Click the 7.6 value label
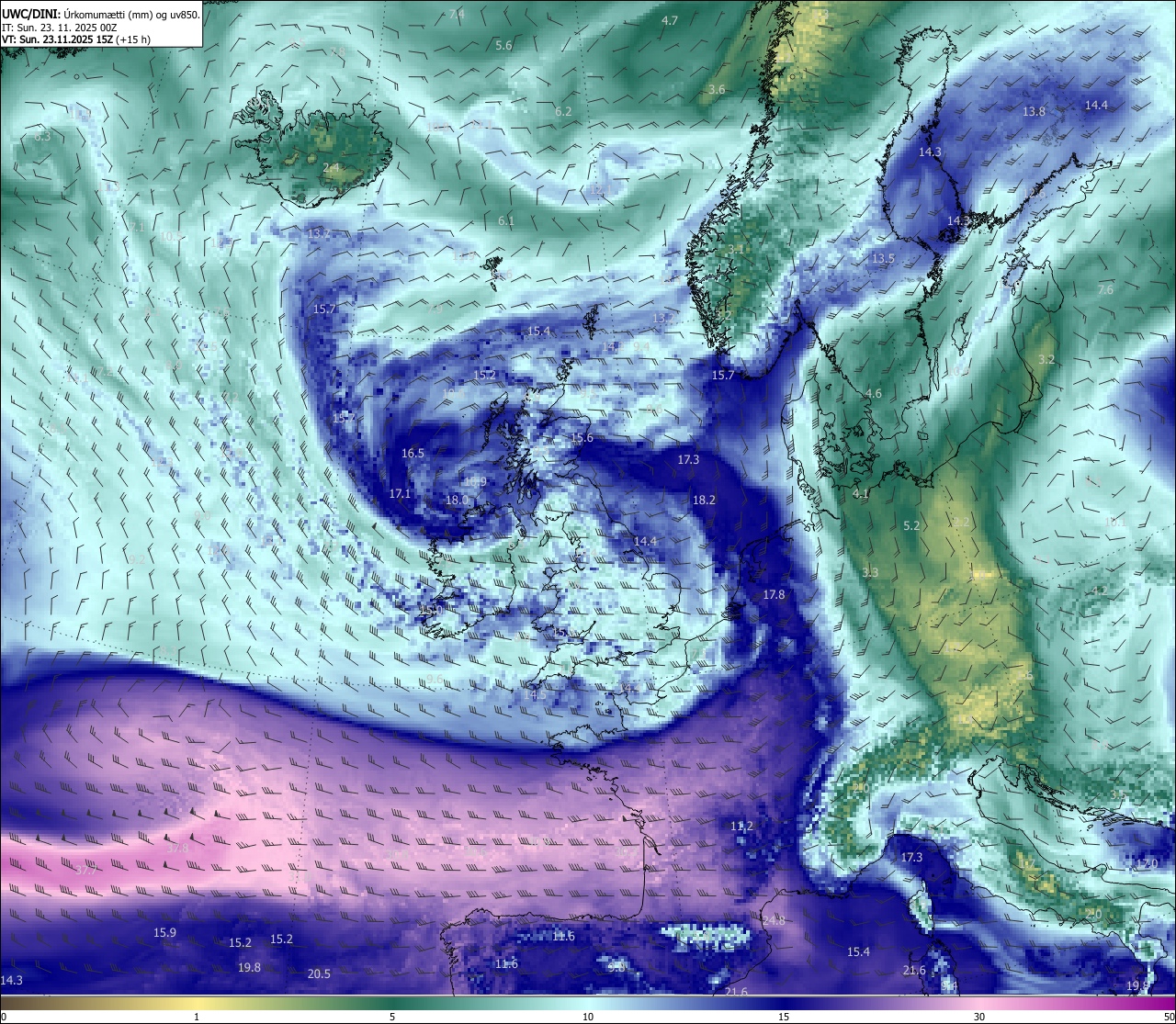This screenshot has height=1024, width=1176. pos(1105,289)
